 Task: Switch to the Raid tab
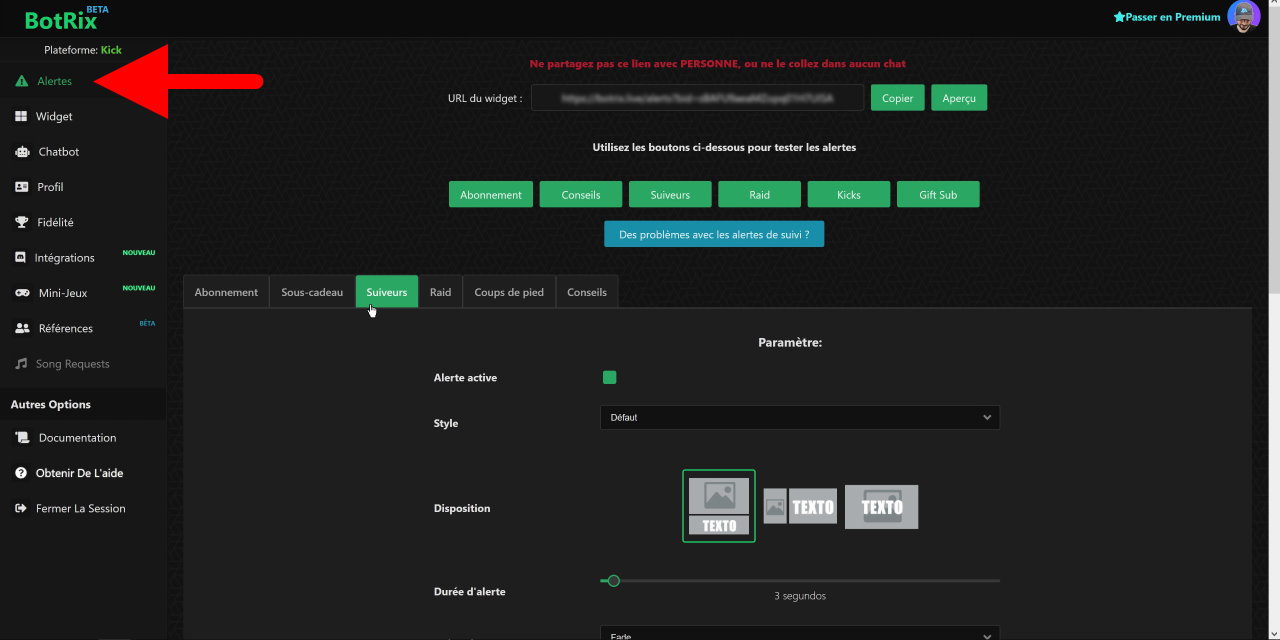click(441, 292)
